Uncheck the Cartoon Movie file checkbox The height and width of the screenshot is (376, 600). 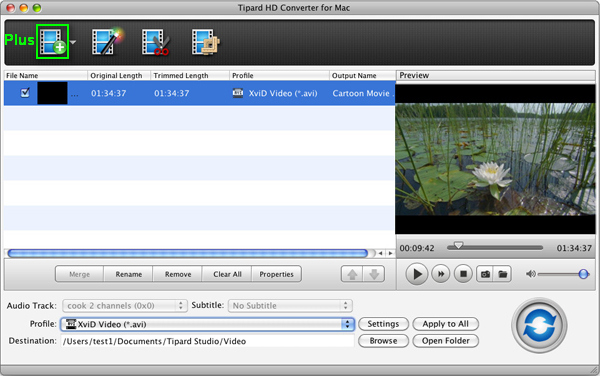25,93
